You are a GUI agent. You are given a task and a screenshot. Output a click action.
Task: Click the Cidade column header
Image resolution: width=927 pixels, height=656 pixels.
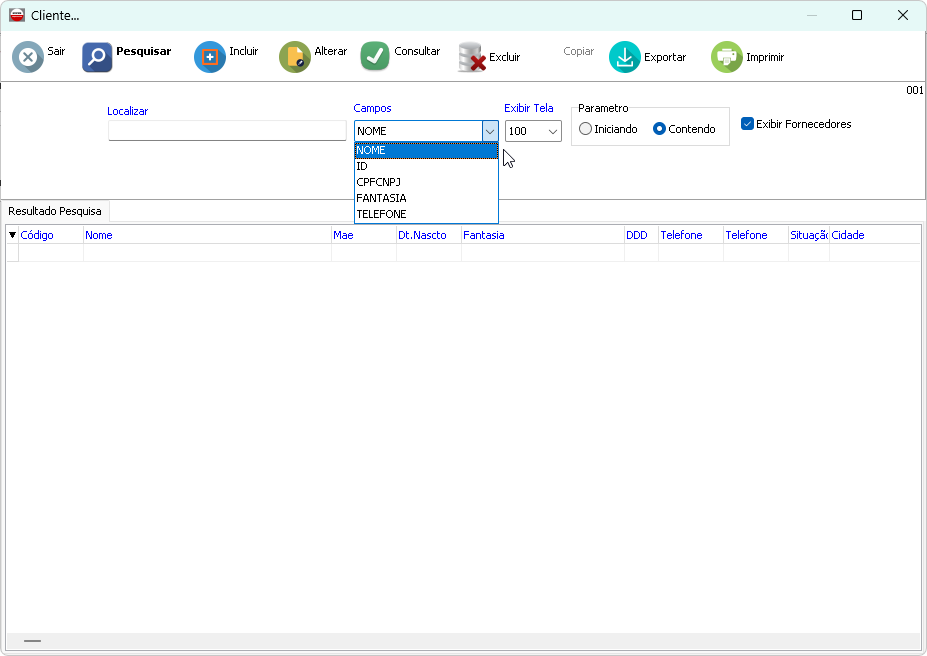pyautogui.click(x=848, y=235)
